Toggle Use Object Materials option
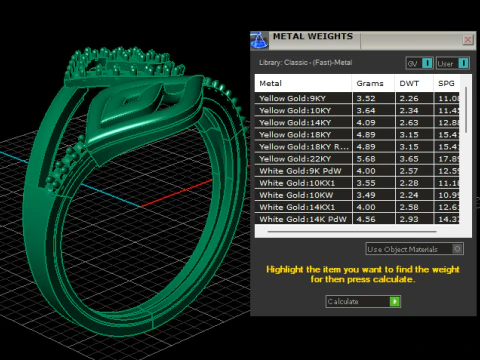The height and width of the screenshot is (360, 480). pos(414,249)
